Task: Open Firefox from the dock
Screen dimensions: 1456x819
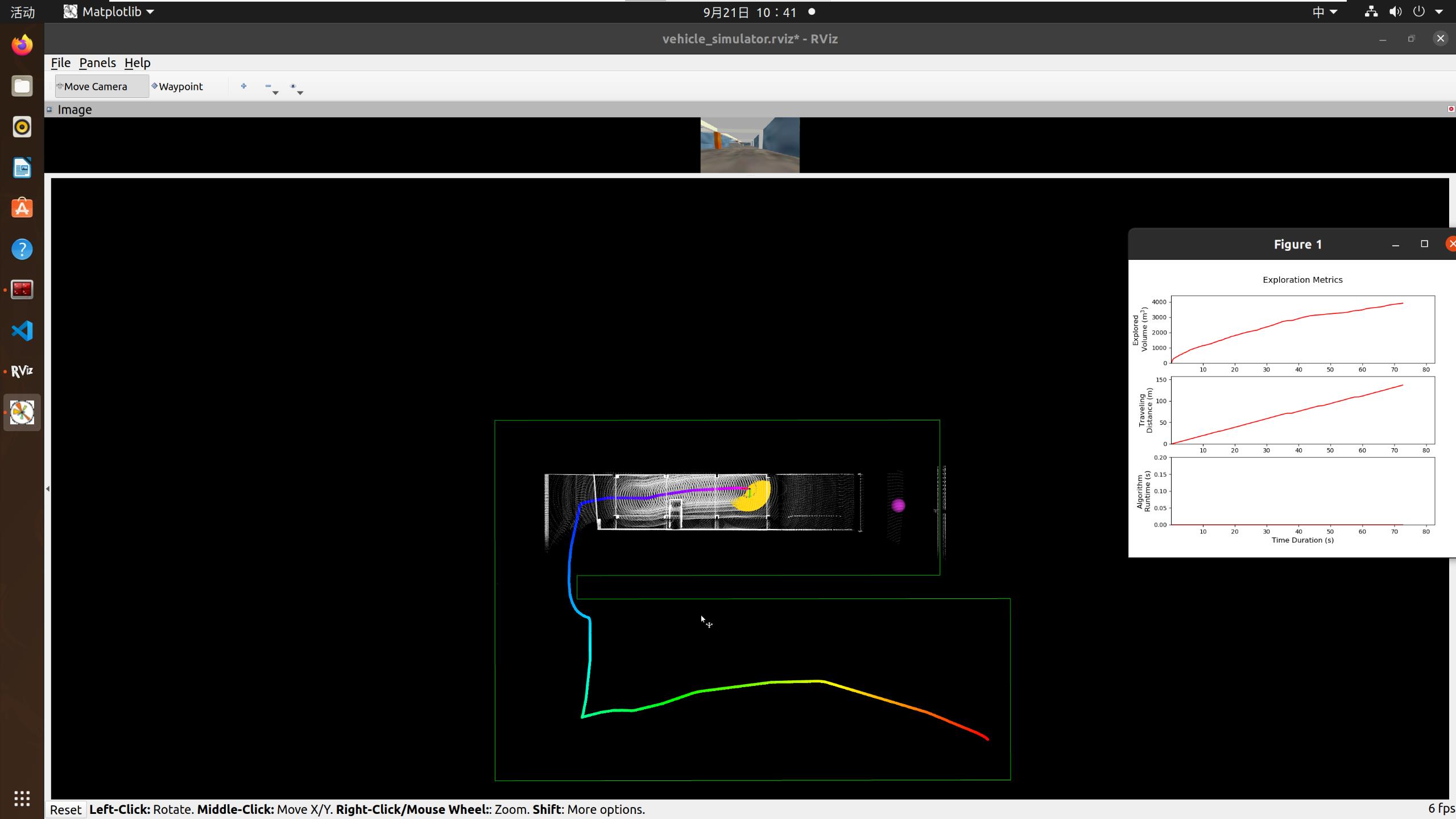Action: tap(22, 44)
